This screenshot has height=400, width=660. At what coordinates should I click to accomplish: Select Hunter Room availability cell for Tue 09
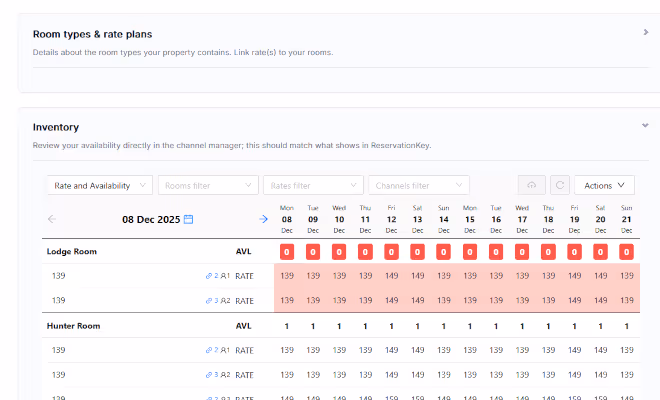[x=313, y=326]
